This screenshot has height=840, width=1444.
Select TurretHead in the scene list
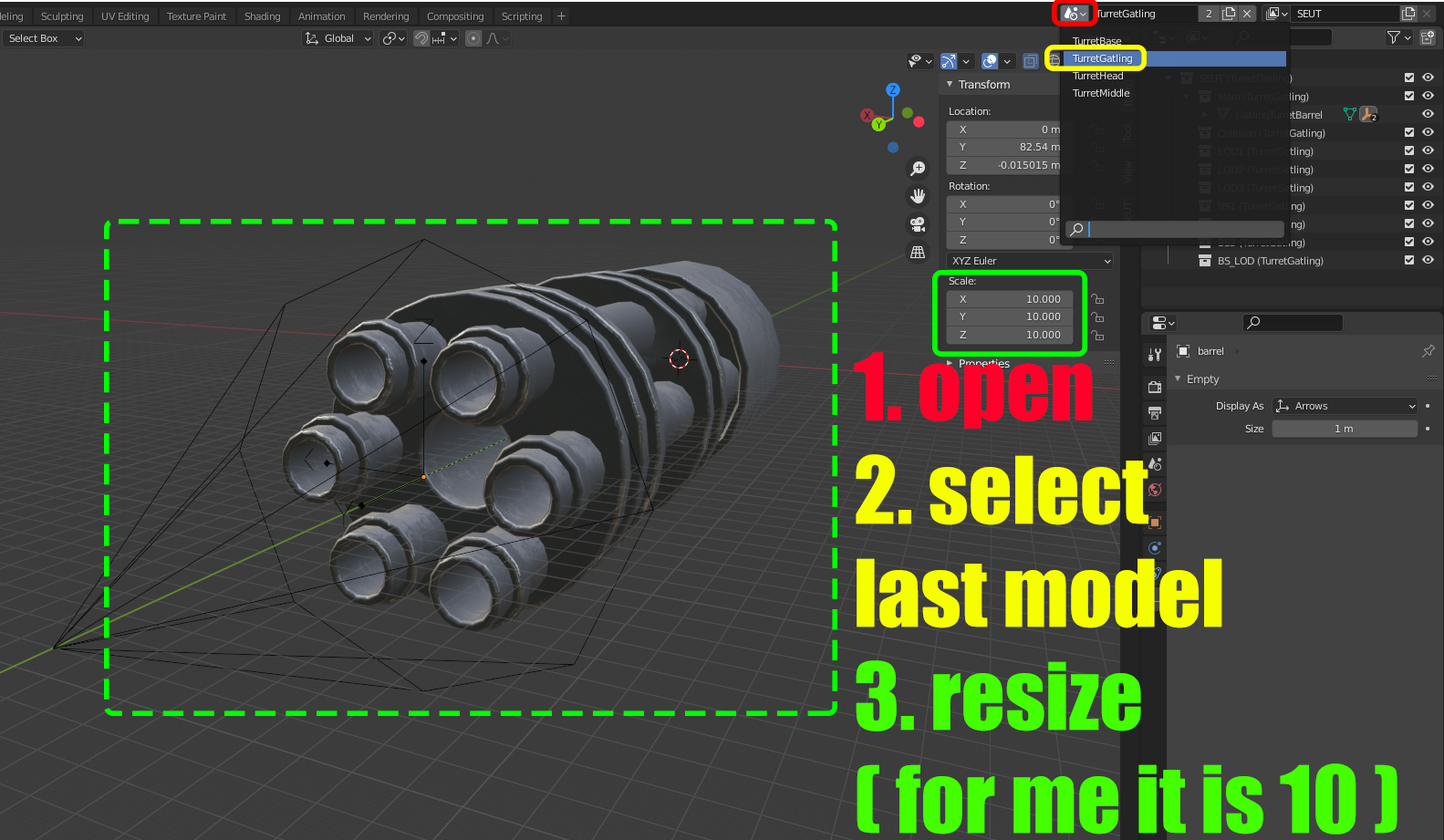click(x=1175, y=76)
